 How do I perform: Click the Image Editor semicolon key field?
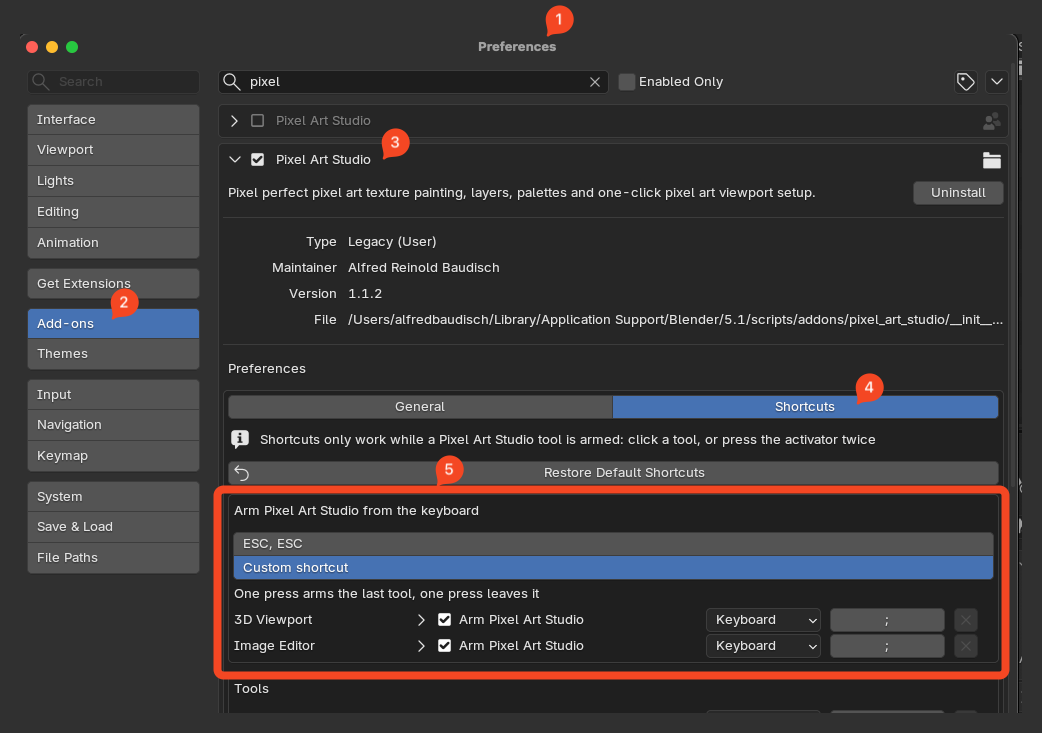pos(887,646)
